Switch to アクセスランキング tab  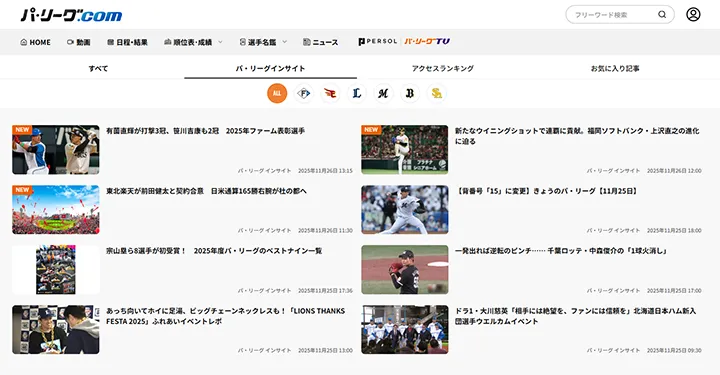click(x=443, y=68)
